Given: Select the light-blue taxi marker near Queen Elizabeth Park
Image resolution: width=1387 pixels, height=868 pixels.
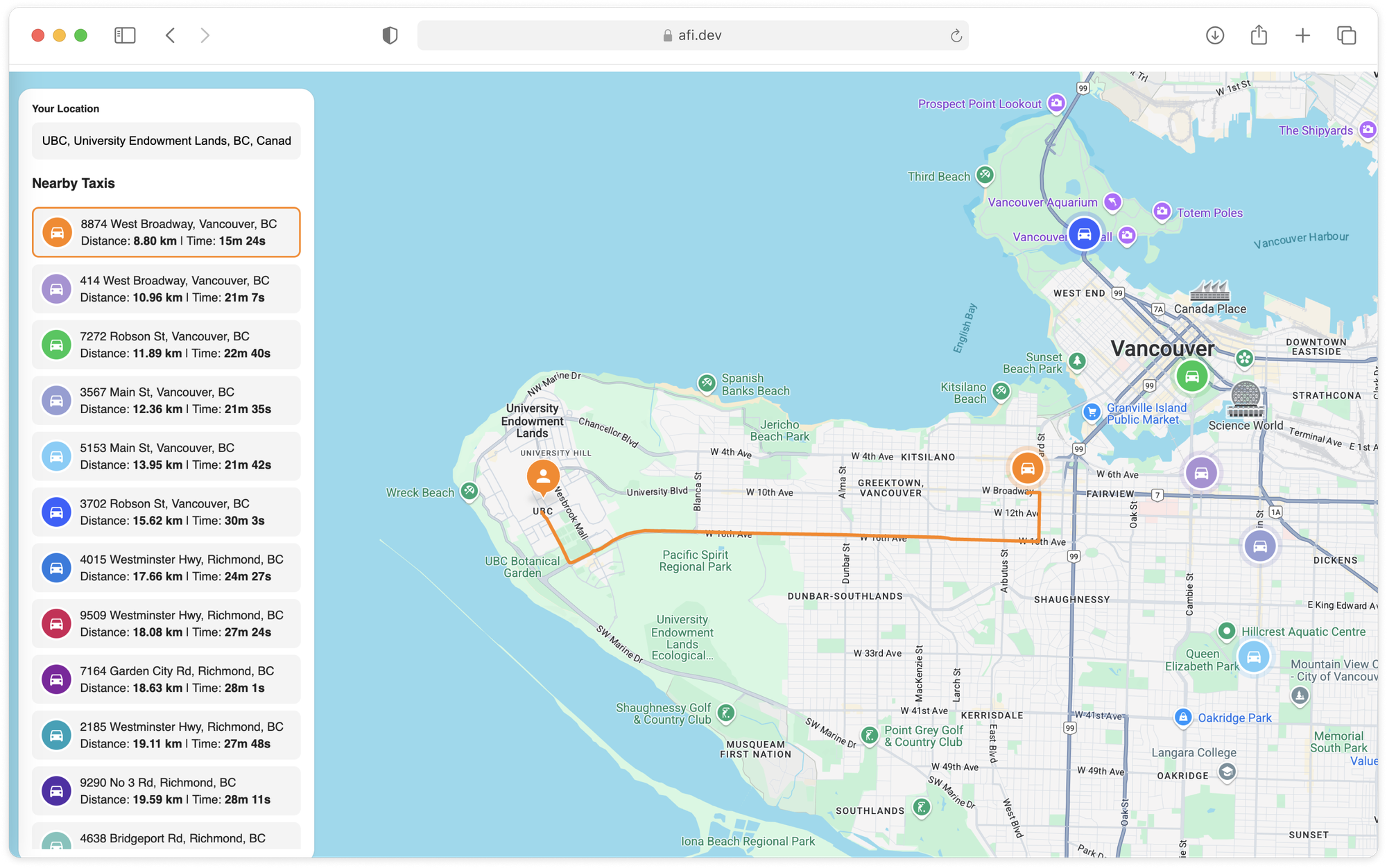Looking at the screenshot, I should [x=1254, y=657].
